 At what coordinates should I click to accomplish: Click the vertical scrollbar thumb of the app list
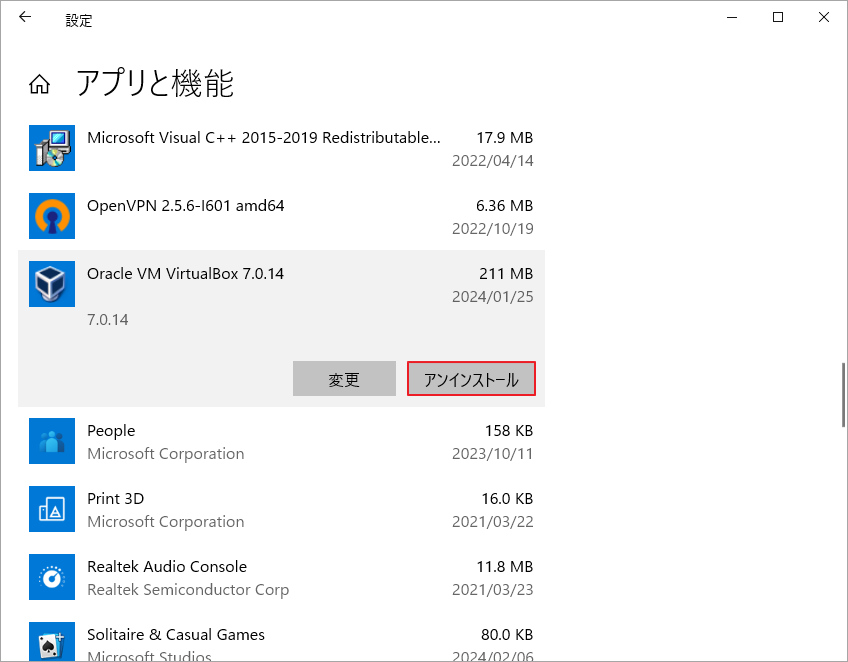pyautogui.click(x=843, y=395)
